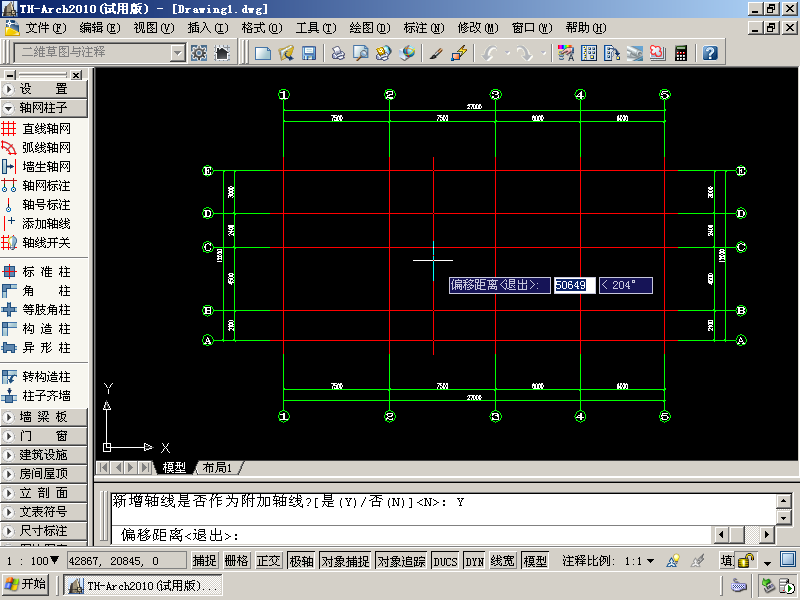Viewport: 800px width, 600px height.
Task: Open the 标注(N) menu
Action: click(x=424, y=28)
